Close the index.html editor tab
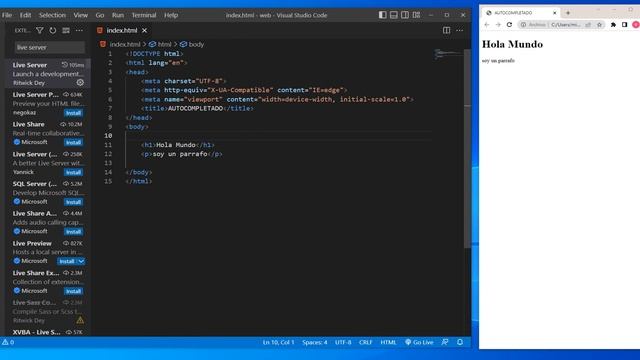The image size is (640, 360). [144, 30]
